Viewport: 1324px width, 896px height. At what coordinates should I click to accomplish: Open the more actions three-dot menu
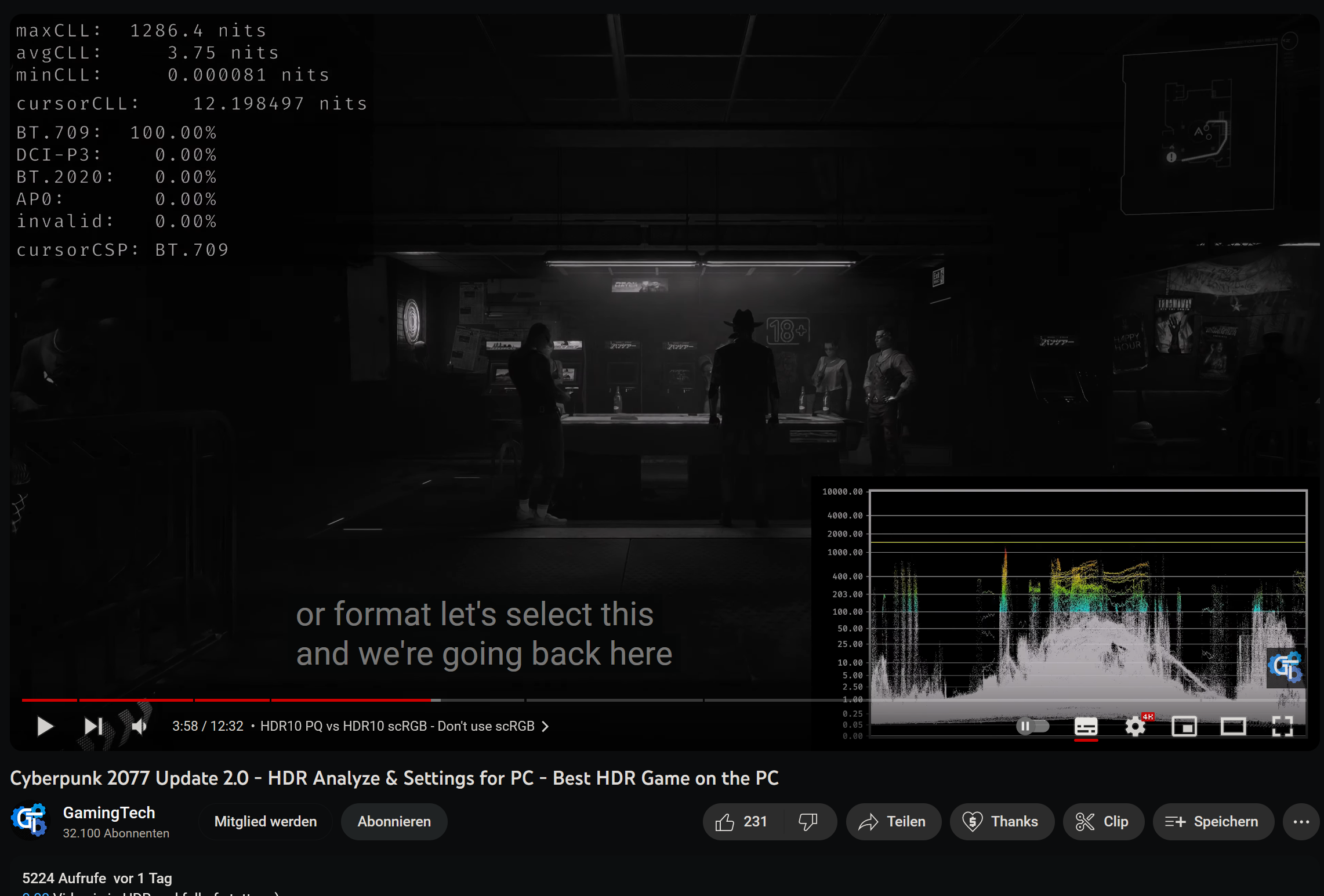point(1301,821)
